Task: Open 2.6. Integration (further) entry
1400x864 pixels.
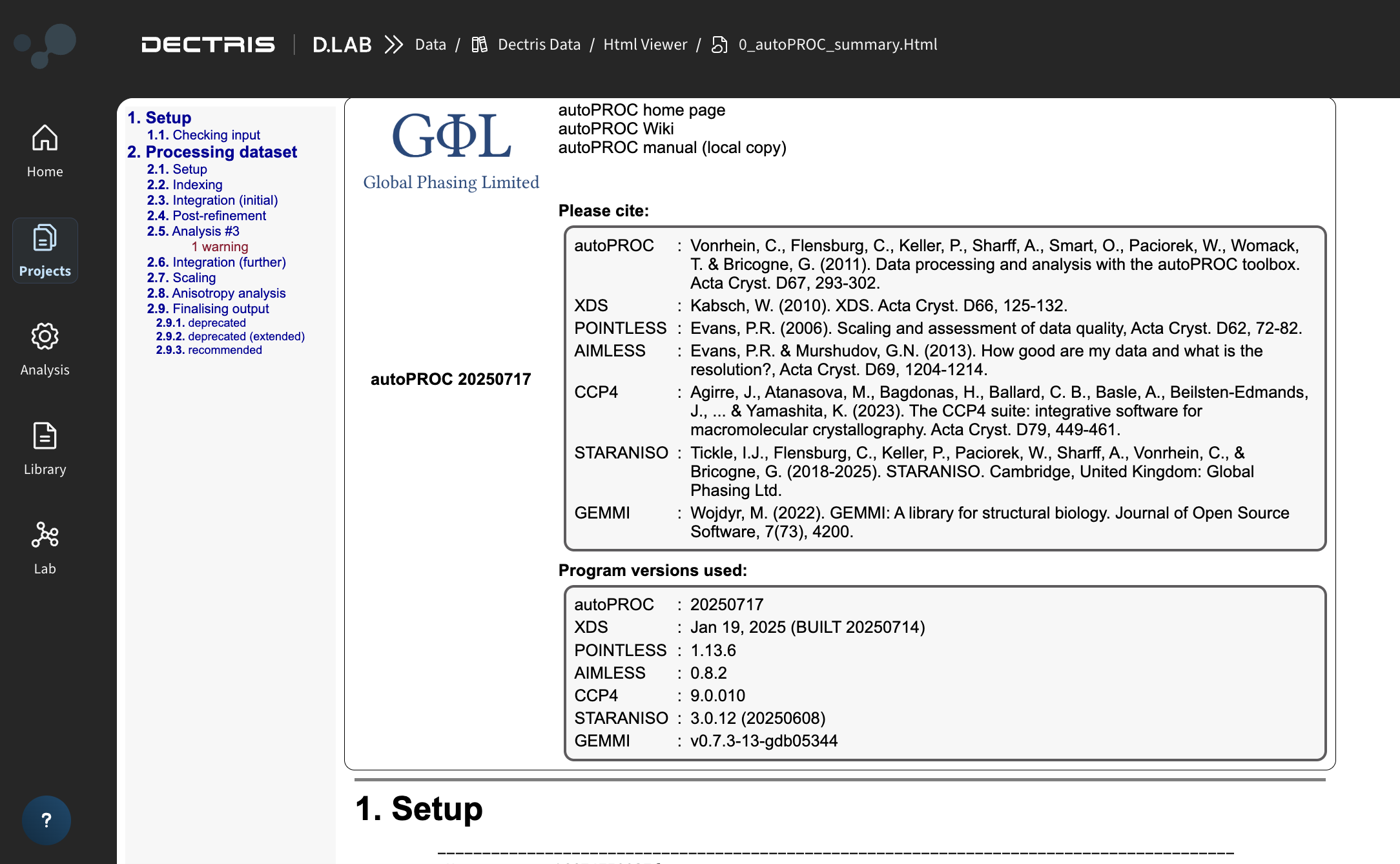Action: coord(216,262)
